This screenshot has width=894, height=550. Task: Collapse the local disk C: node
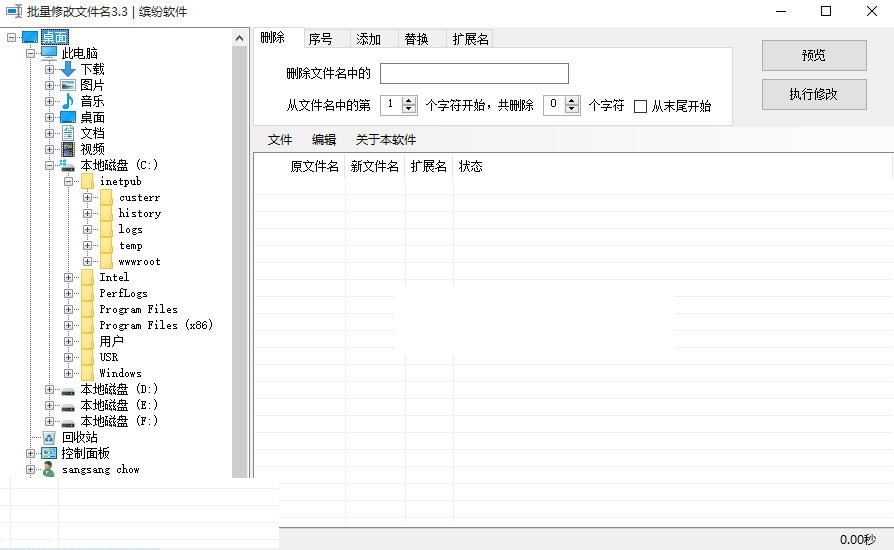[x=50, y=165]
